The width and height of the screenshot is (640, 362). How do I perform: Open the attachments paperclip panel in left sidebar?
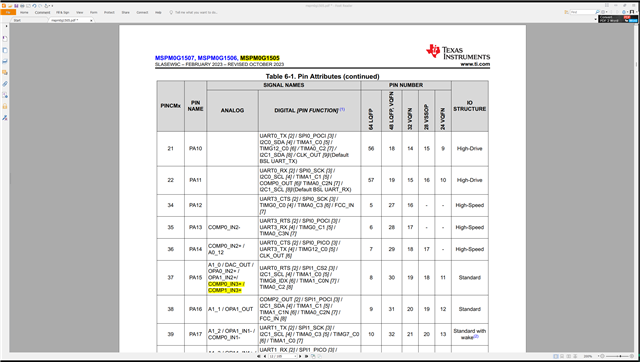(5, 84)
